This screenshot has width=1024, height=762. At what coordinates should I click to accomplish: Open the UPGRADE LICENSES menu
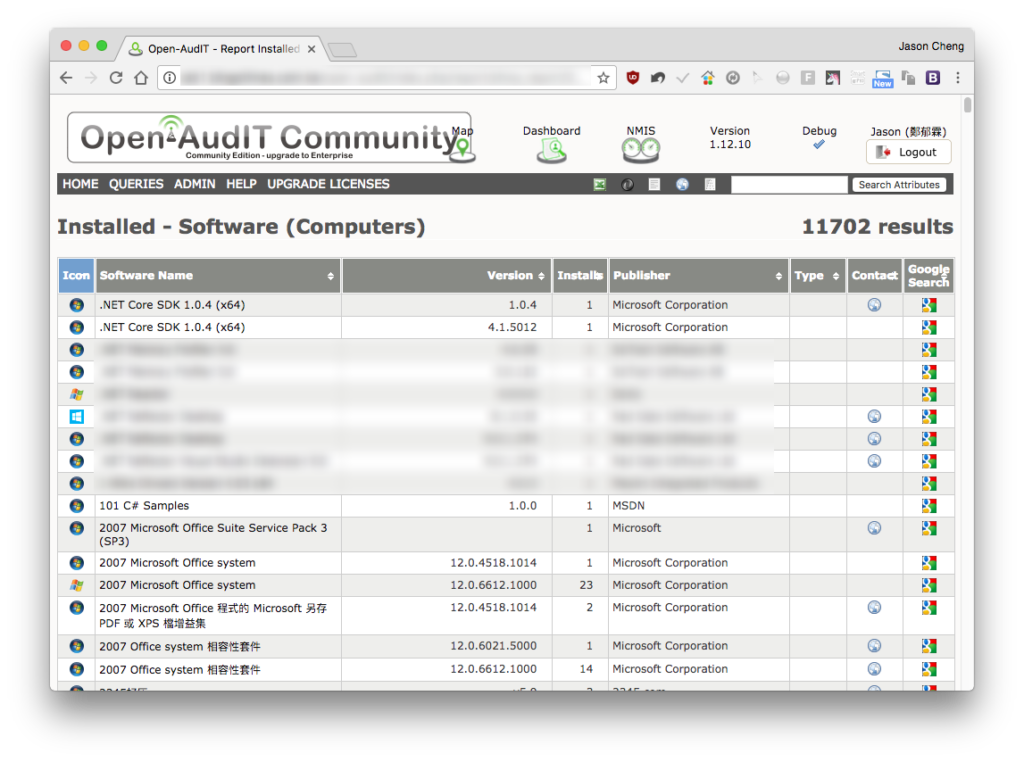328,184
